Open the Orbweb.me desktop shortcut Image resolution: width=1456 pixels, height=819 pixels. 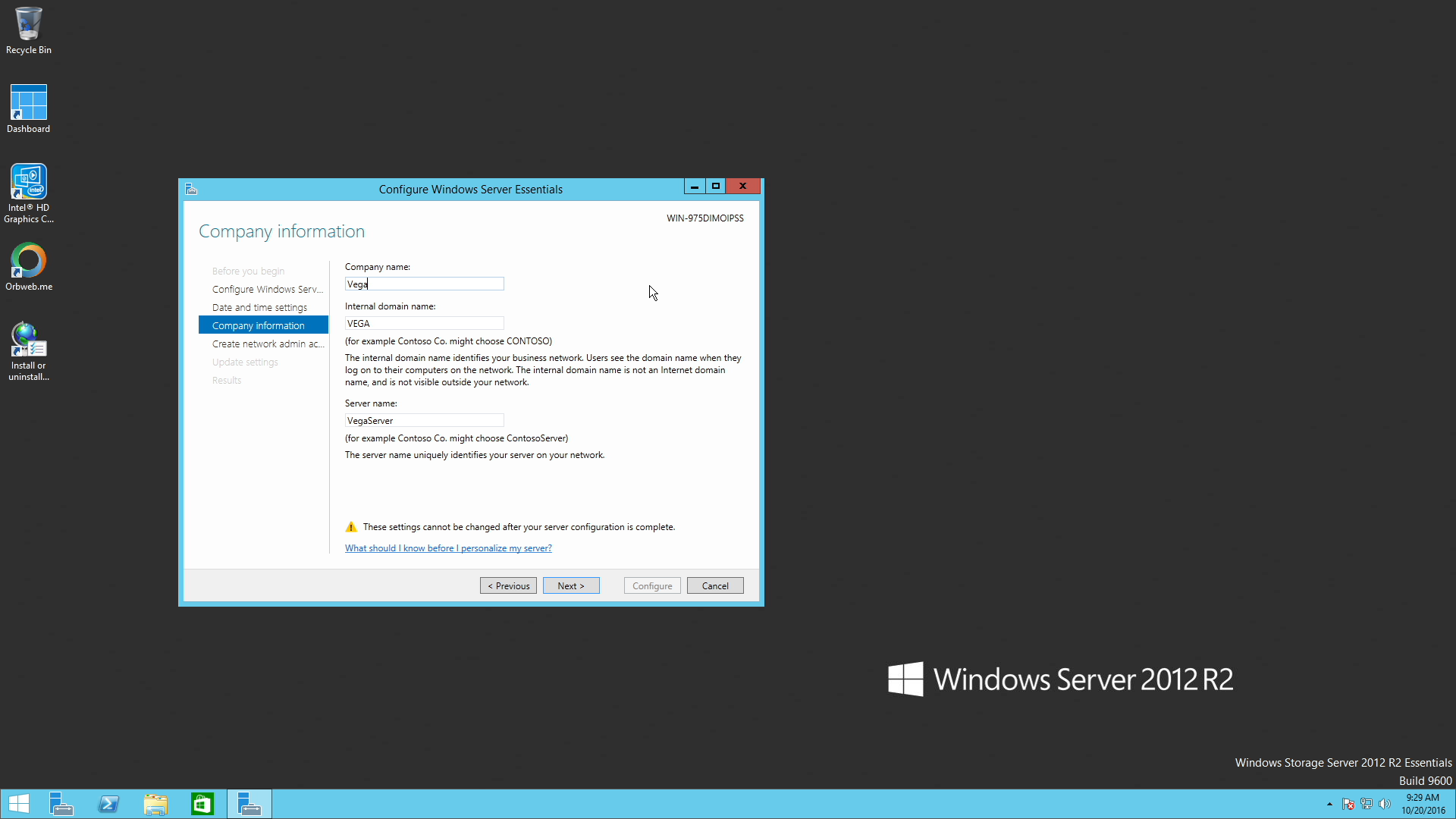(28, 267)
